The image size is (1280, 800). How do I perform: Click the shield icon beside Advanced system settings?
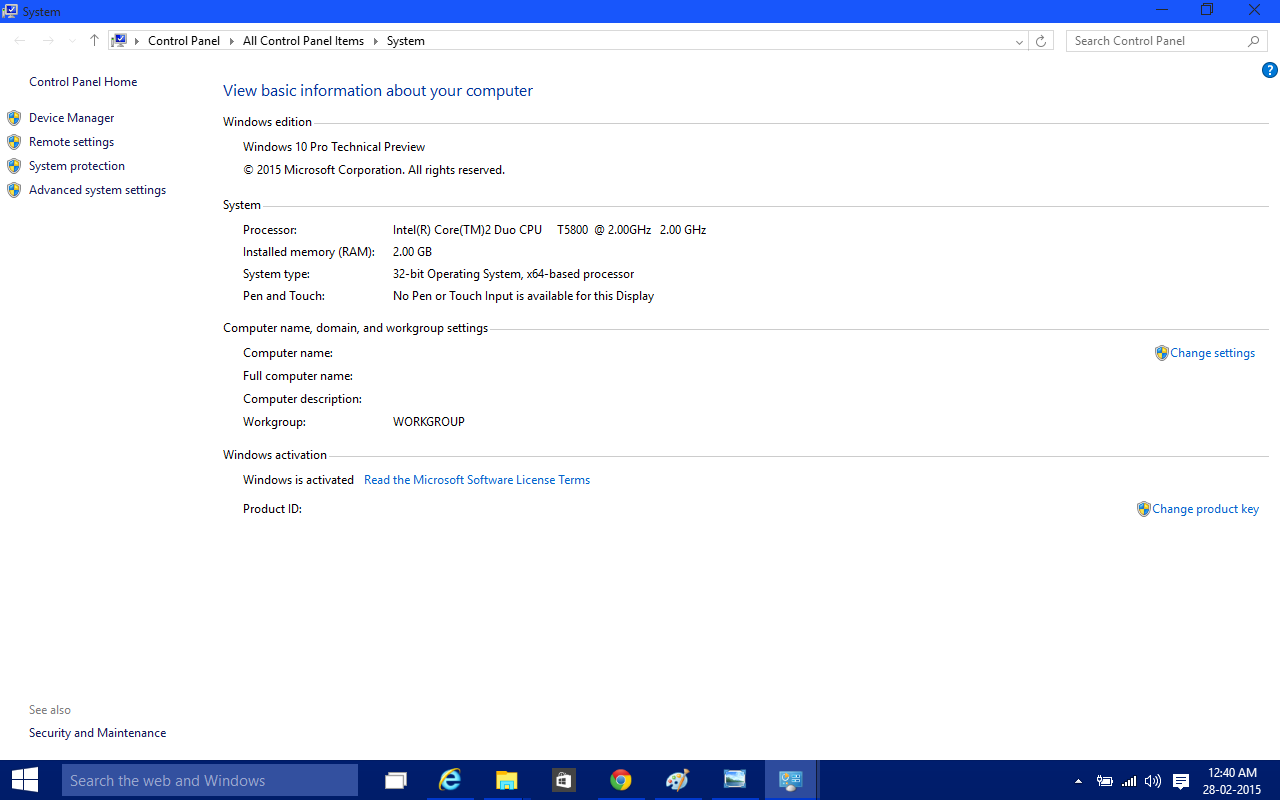(x=14, y=190)
